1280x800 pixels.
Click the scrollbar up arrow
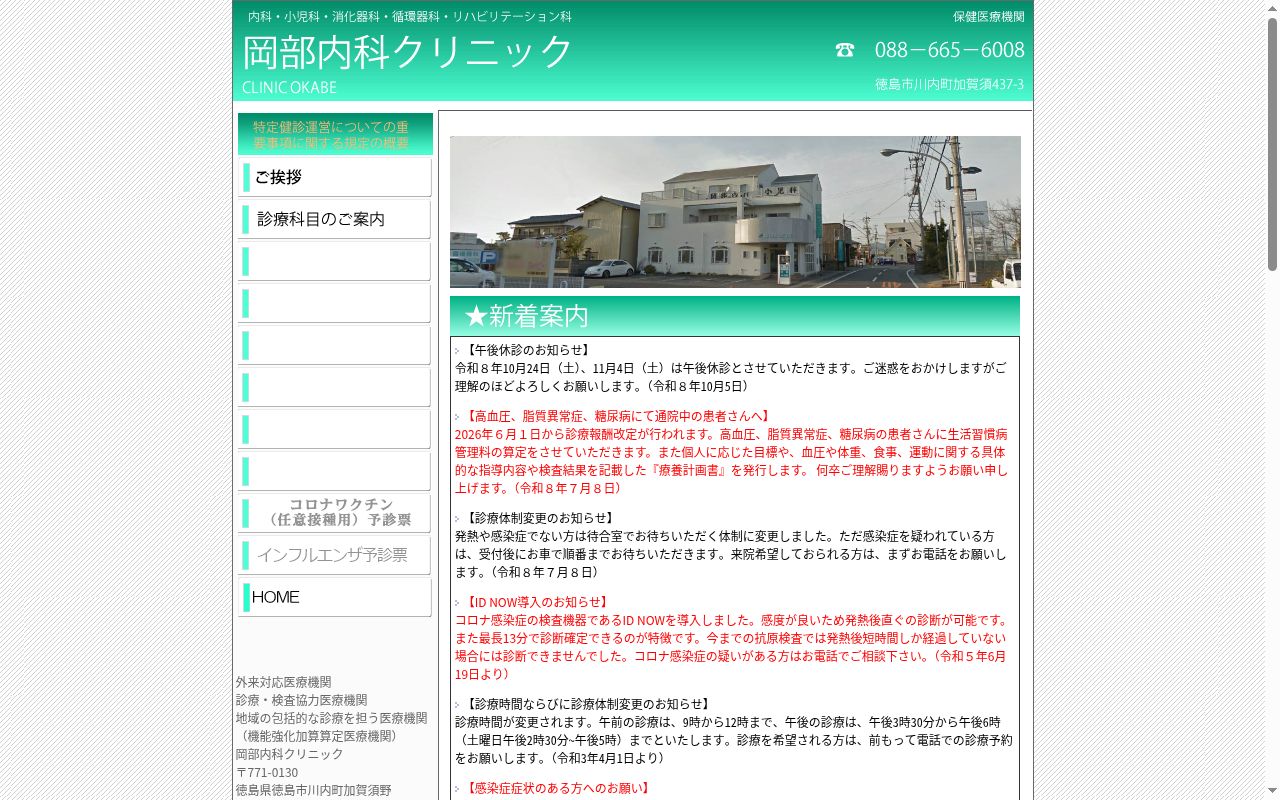[x=1272, y=8]
